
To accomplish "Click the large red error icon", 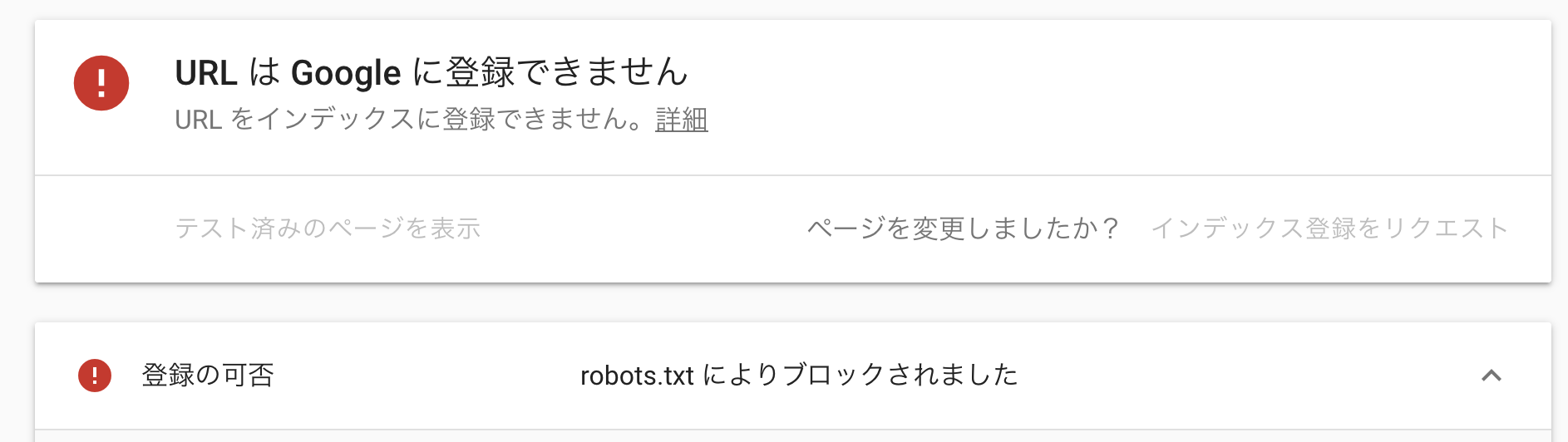I will 101,83.
